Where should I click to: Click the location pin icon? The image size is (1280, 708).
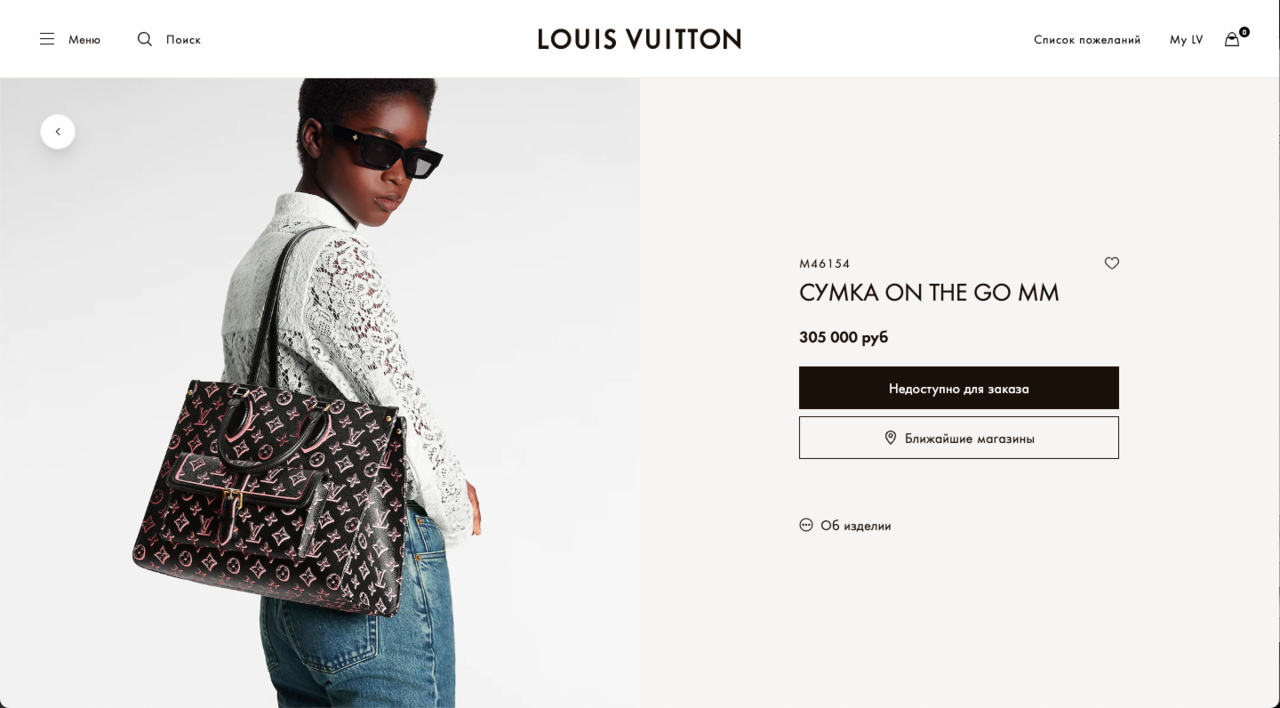890,438
